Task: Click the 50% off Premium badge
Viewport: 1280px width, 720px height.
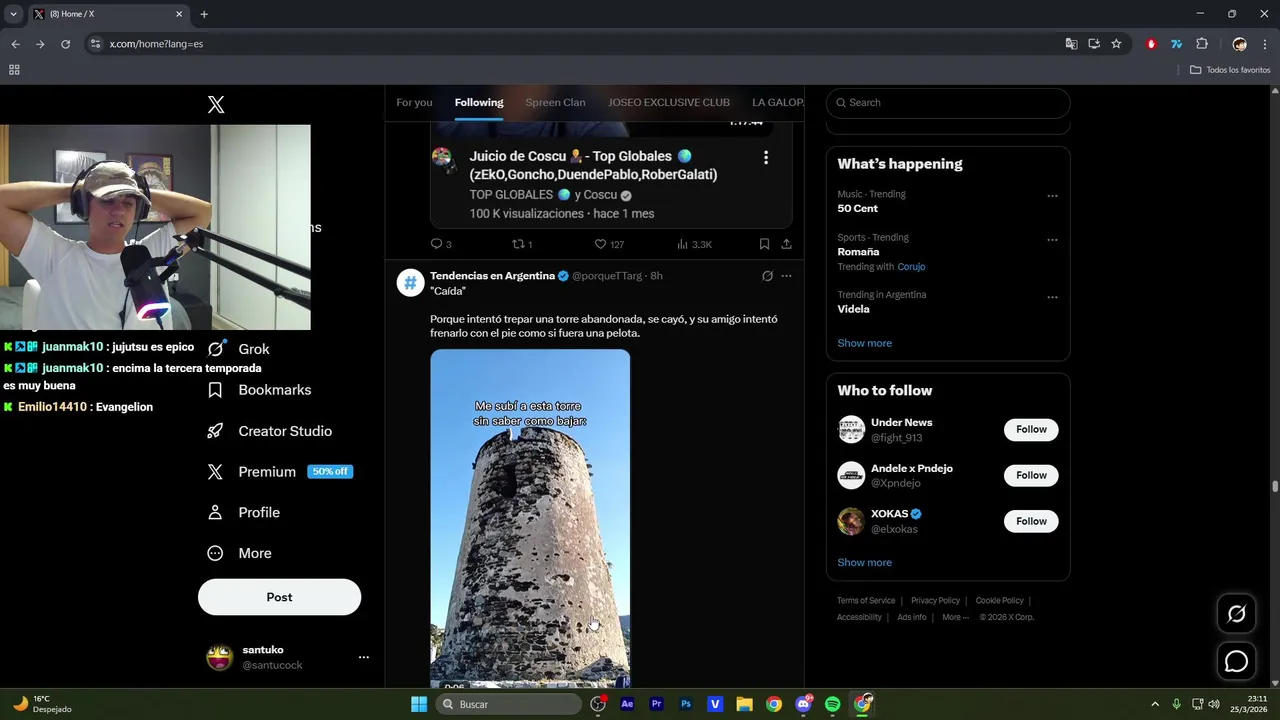Action: [x=330, y=472]
